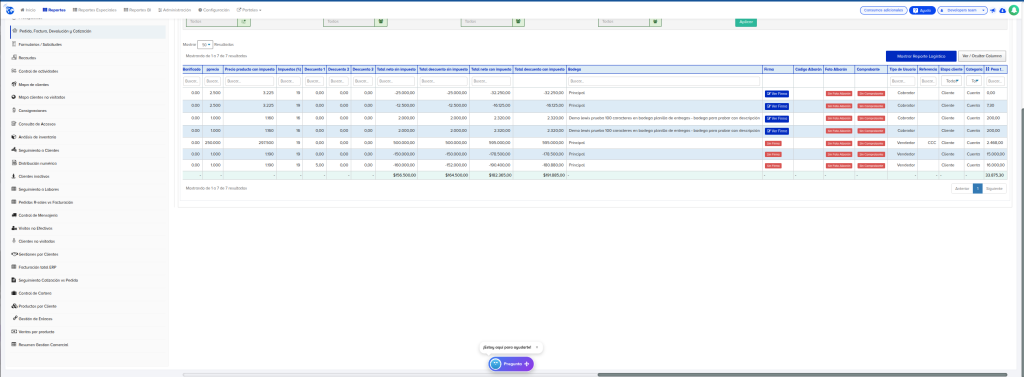
Task: Click the Resumen Gestion Comercial icon
Action: (14, 344)
